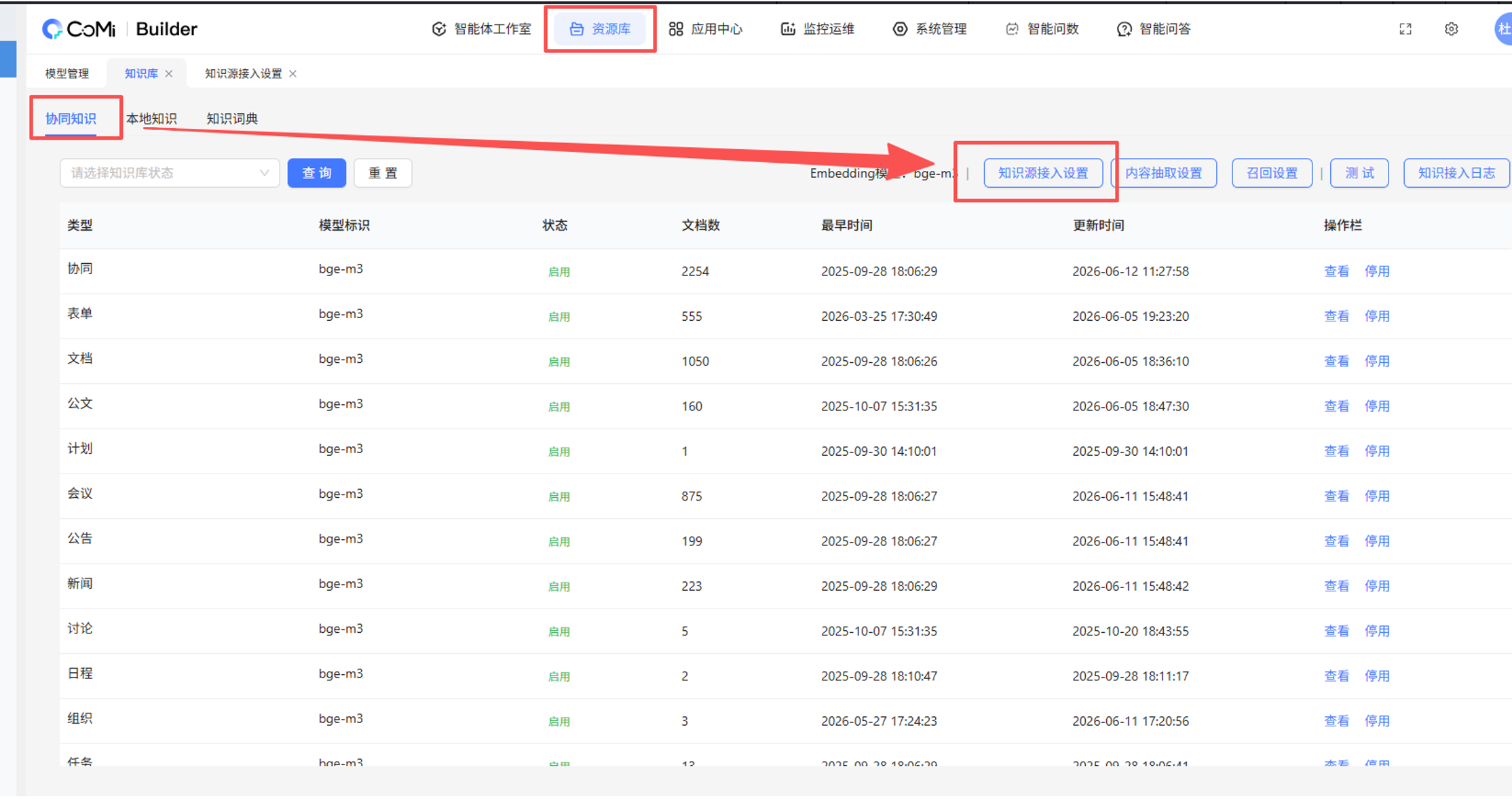The width and height of the screenshot is (1512, 799).
Task: Click 查看 in the 协同 row
Action: [x=1336, y=271]
